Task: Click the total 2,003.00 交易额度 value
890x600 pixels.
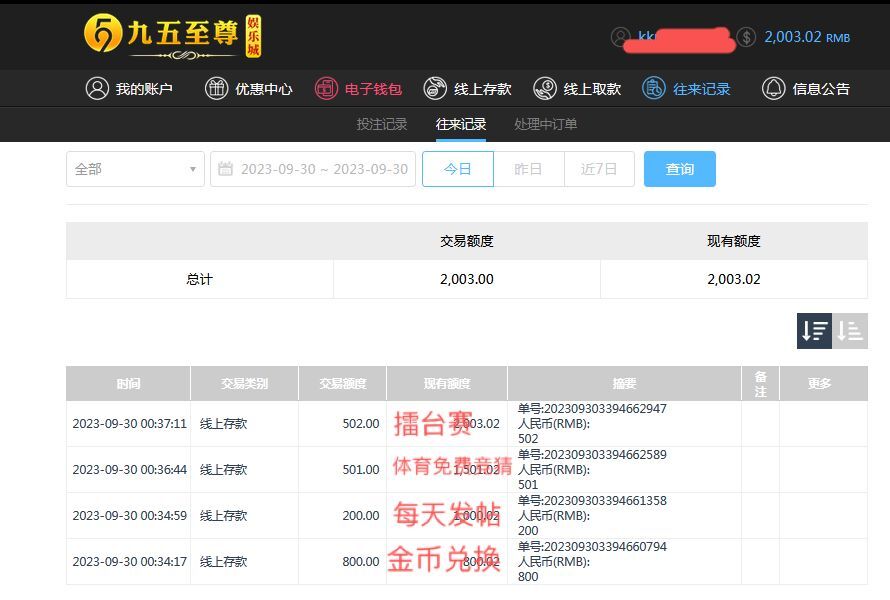Action: click(x=467, y=279)
